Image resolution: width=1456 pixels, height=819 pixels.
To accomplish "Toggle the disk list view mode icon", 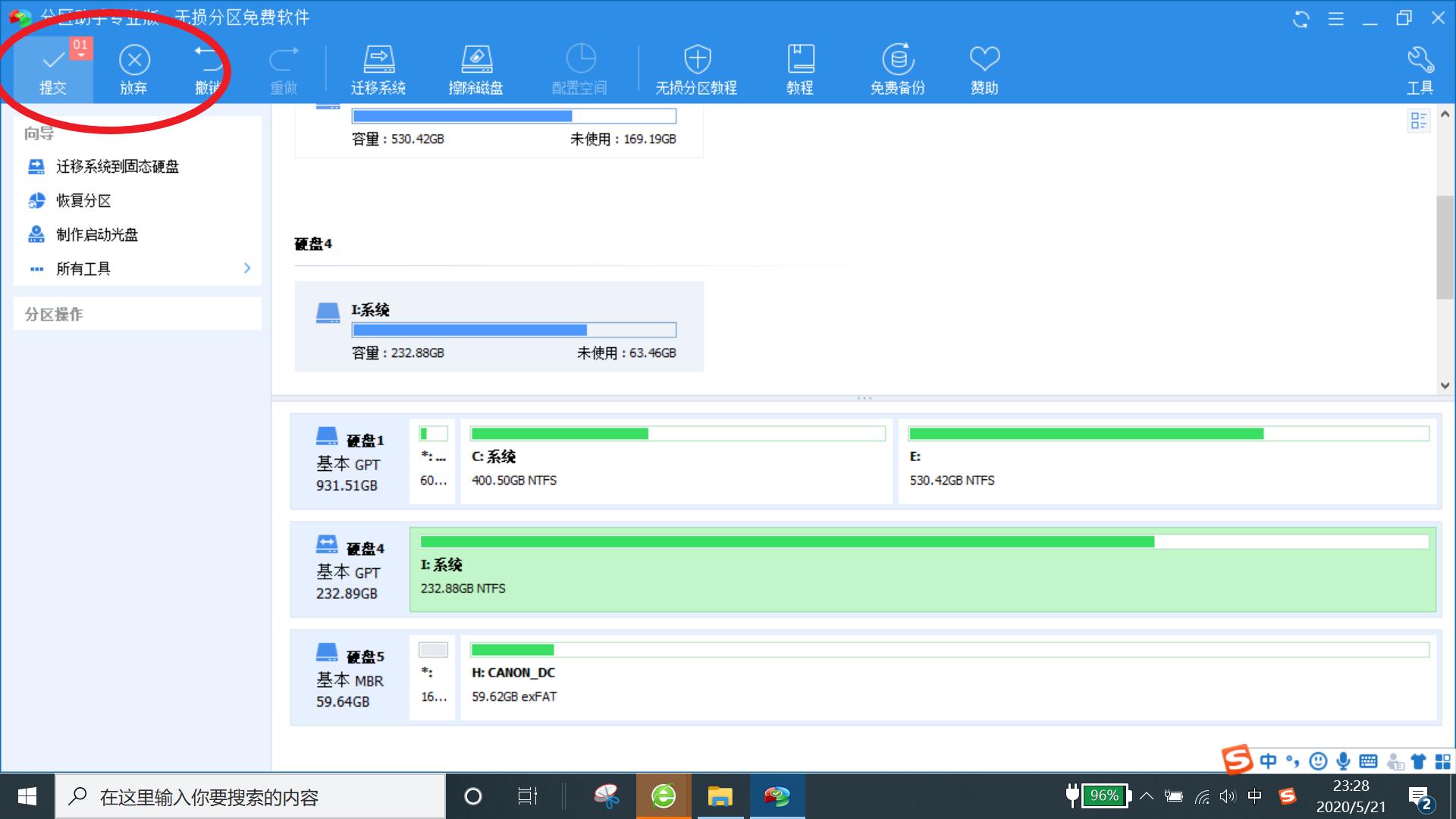I will tap(1418, 121).
